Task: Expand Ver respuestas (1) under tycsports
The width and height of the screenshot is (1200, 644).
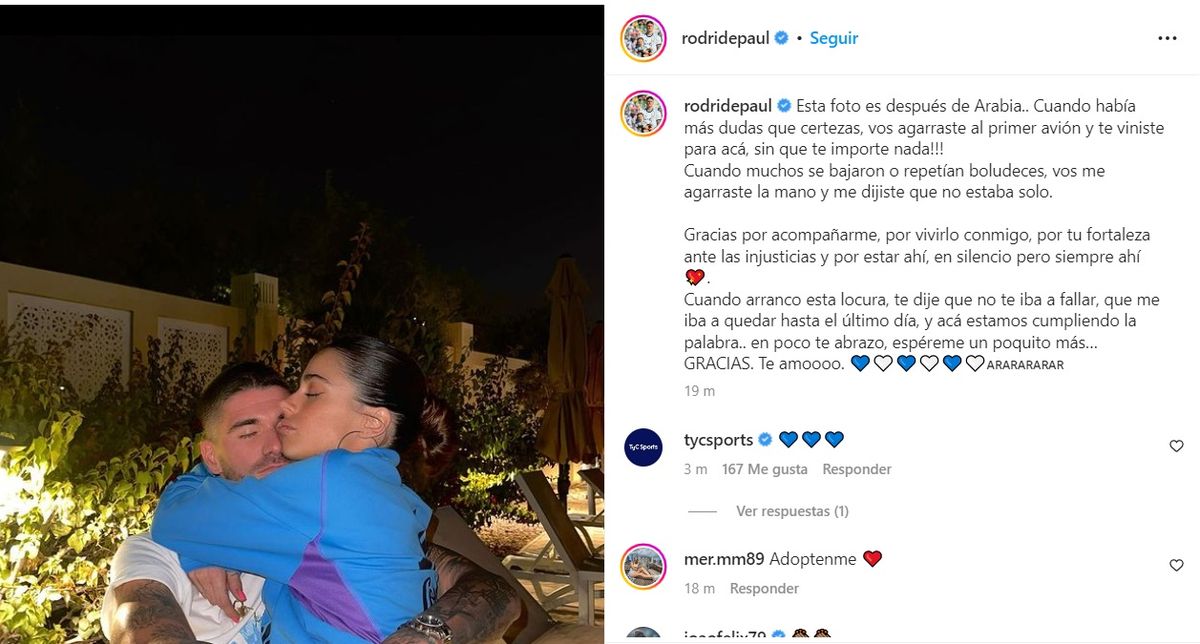Action: [x=792, y=511]
